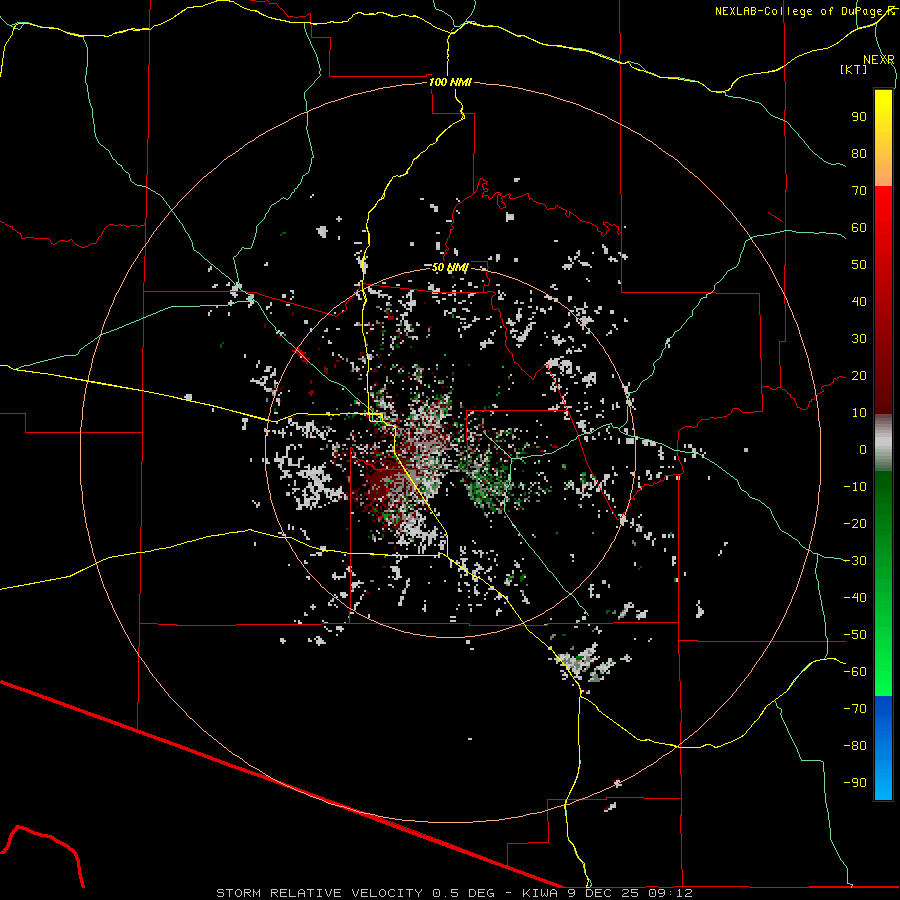The height and width of the screenshot is (900, 900).
Task: Click the -60 value on velocity scale
Action: click(x=855, y=672)
